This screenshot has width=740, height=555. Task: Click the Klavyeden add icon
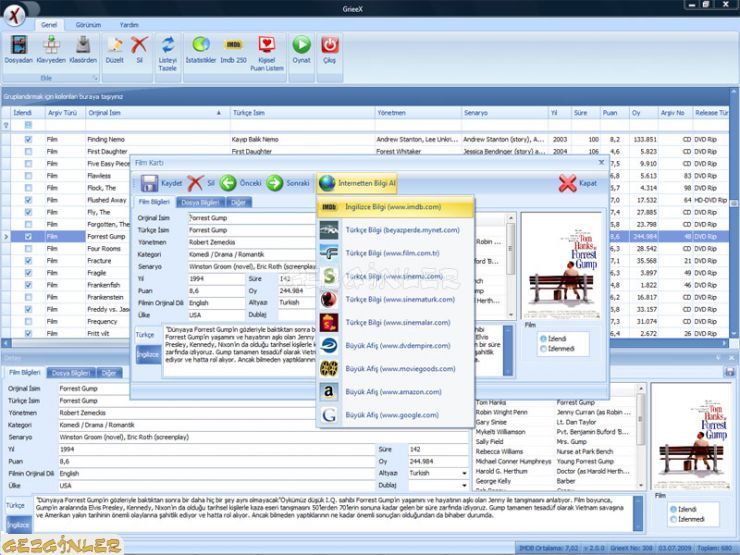[x=51, y=45]
